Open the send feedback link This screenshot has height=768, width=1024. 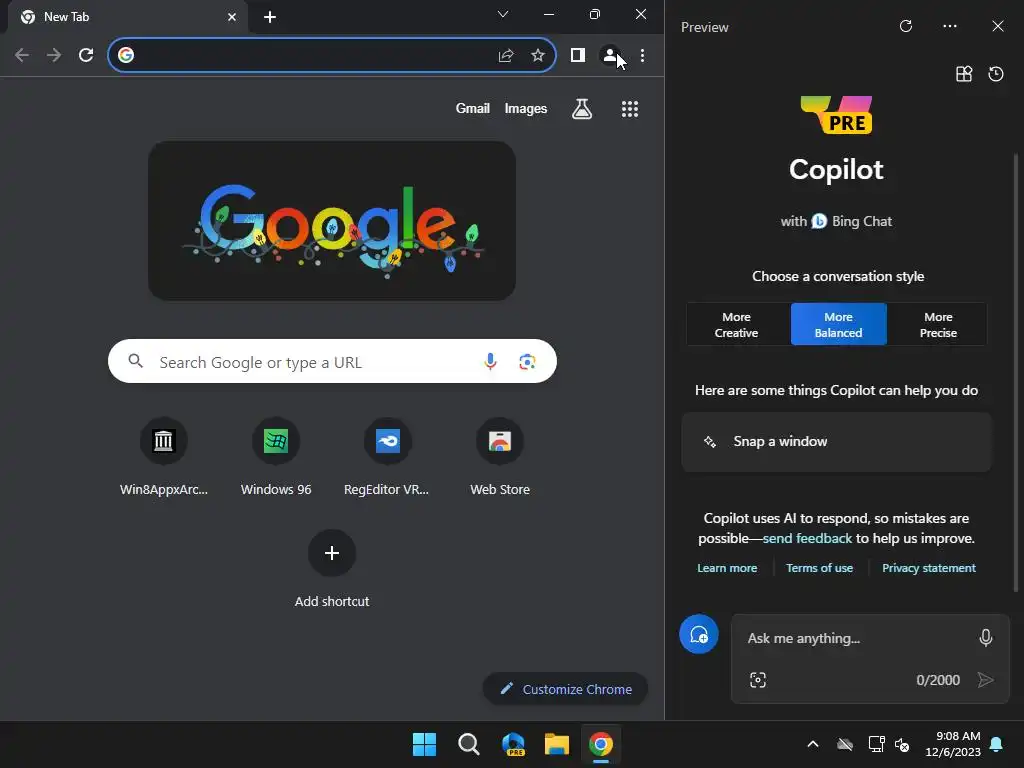tap(807, 538)
